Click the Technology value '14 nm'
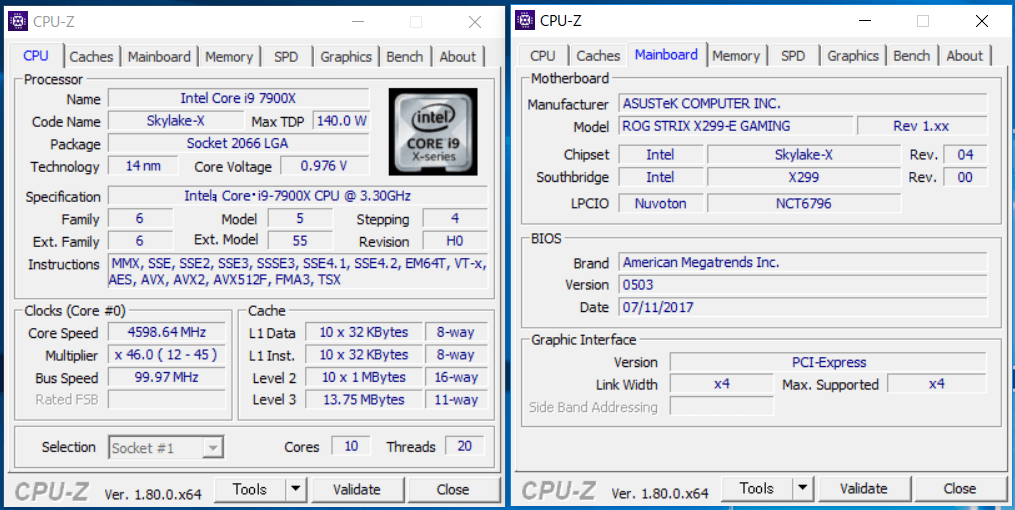The image size is (1015, 510). click(143, 166)
